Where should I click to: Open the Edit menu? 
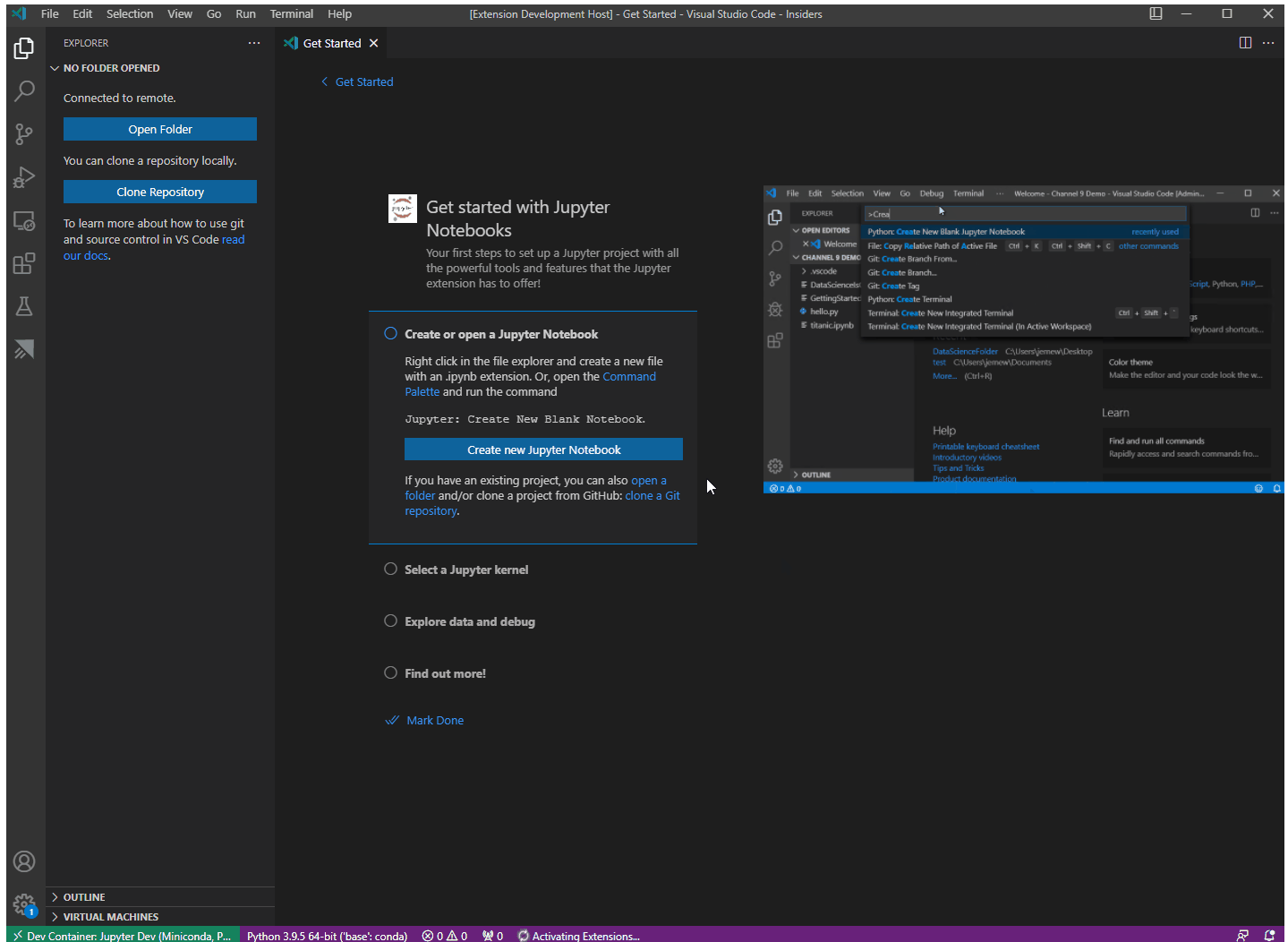(82, 13)
